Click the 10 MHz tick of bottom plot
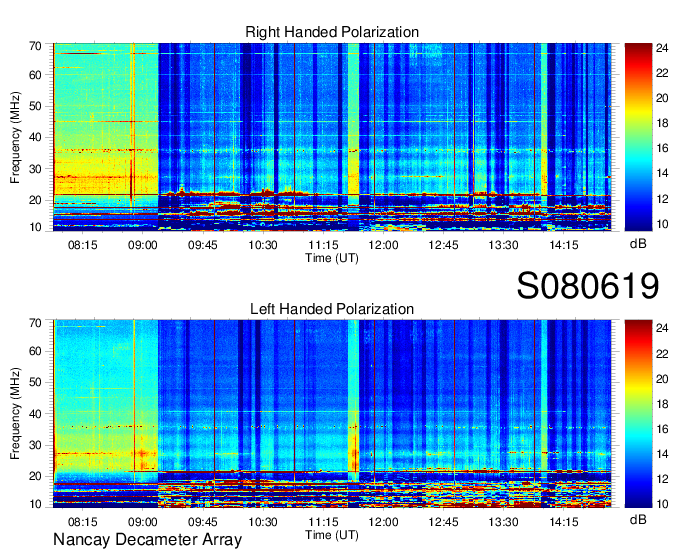The image size is (680, 552). 35,504
